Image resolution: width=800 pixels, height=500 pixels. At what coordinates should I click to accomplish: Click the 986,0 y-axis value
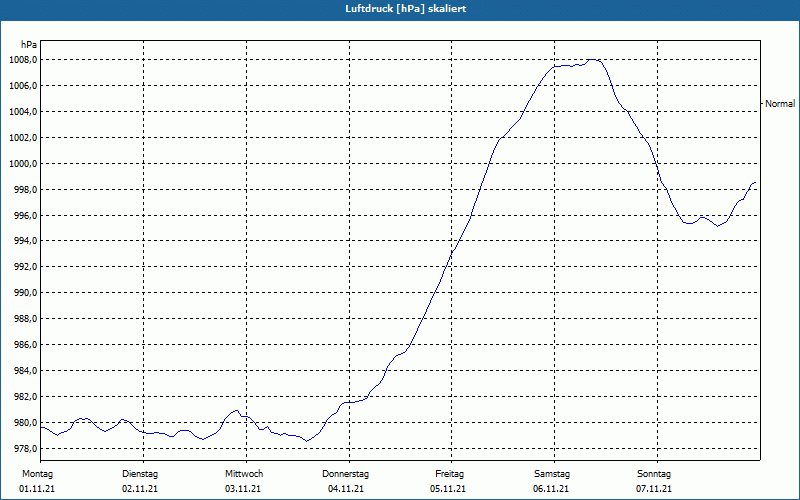(x=25, y=345)
